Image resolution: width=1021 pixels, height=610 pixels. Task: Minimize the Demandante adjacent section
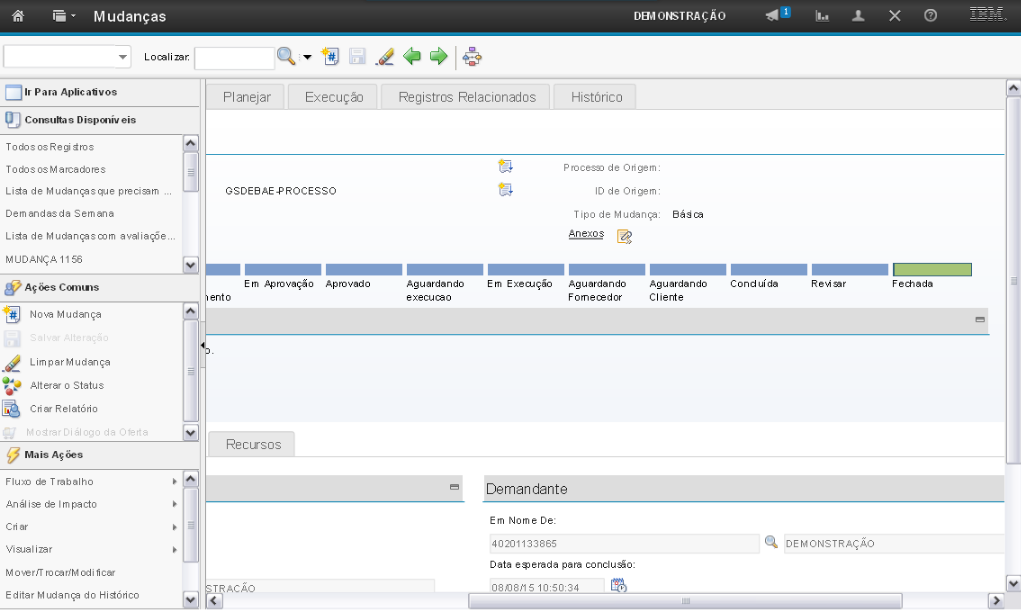click(455, 487)
